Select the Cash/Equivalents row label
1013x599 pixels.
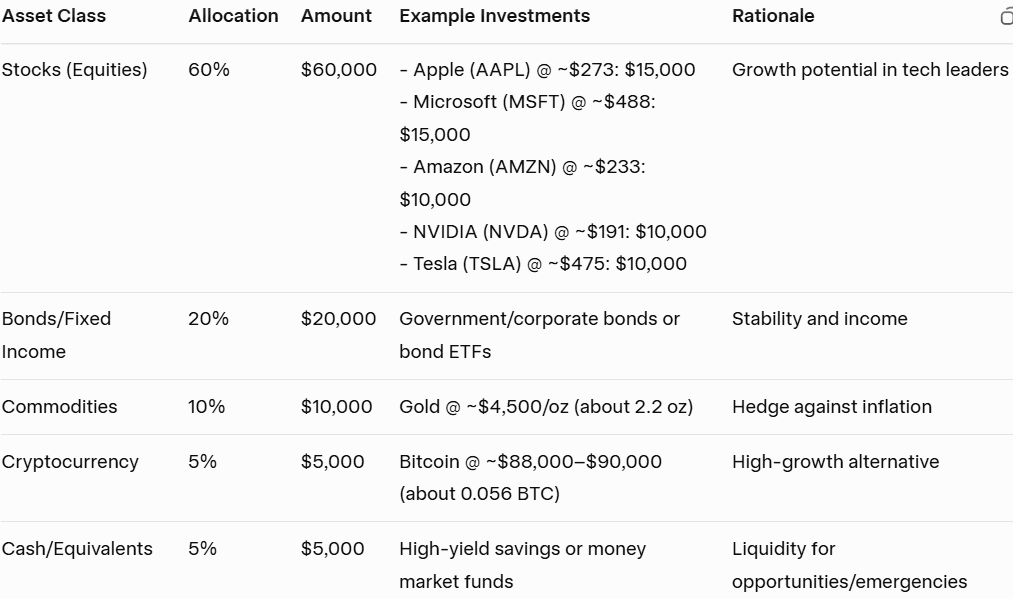[77, 549]
